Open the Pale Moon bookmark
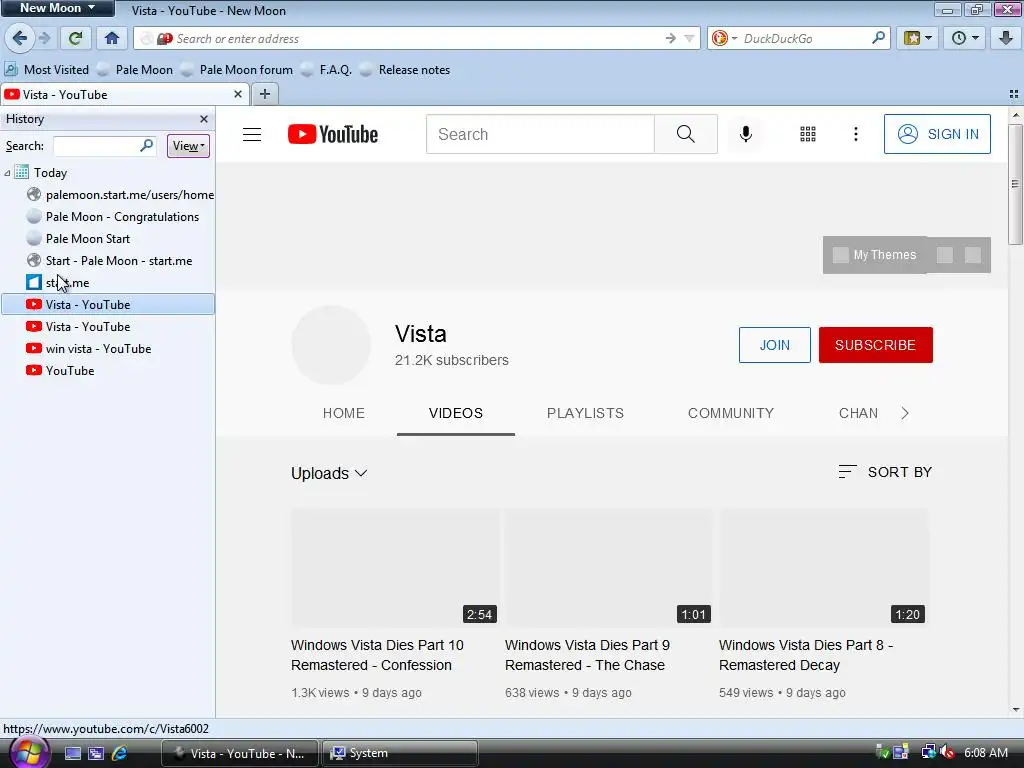This screenshot has width=1024, height=768. click(135, 69)
